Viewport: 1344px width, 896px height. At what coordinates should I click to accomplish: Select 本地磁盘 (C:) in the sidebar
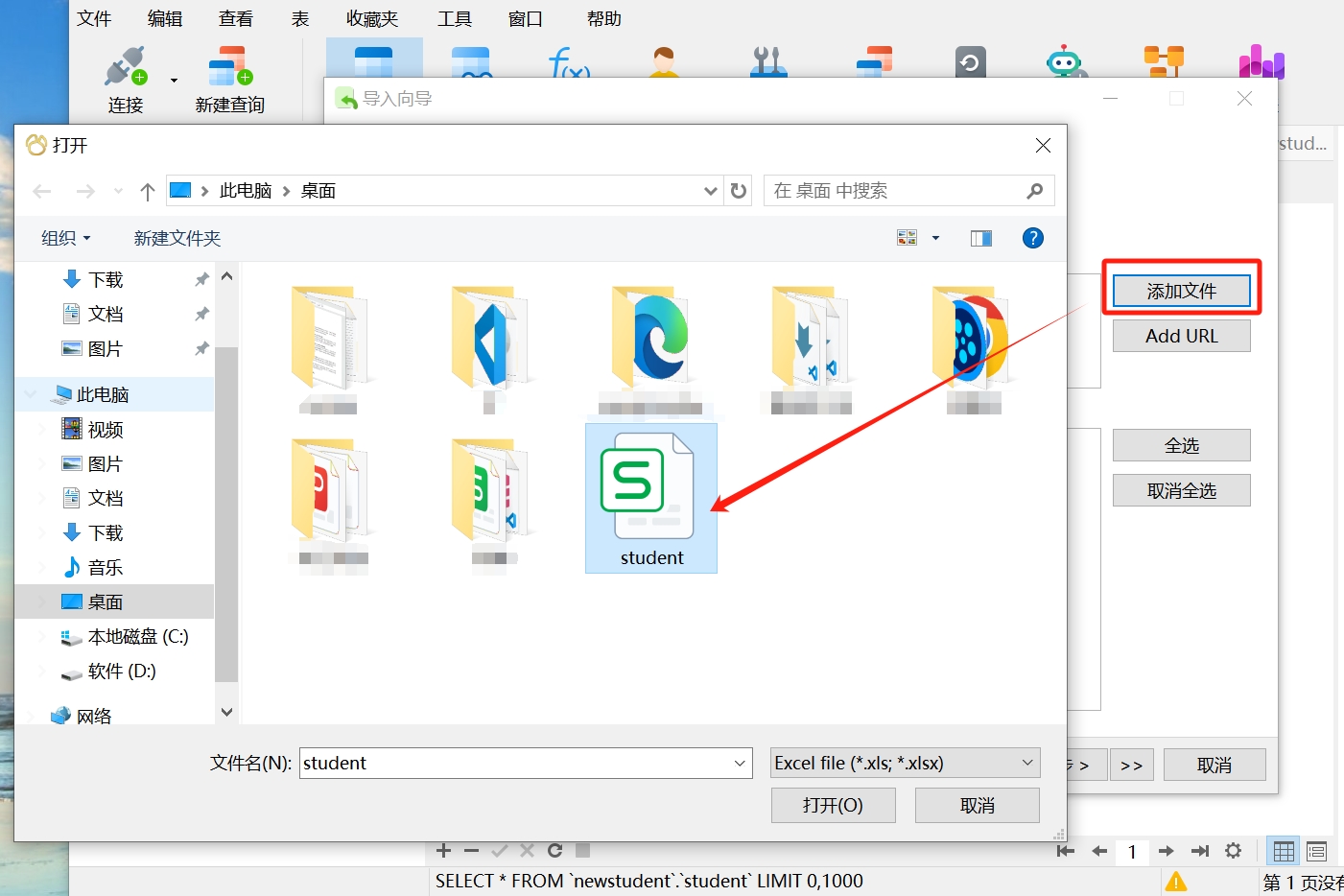137,636
